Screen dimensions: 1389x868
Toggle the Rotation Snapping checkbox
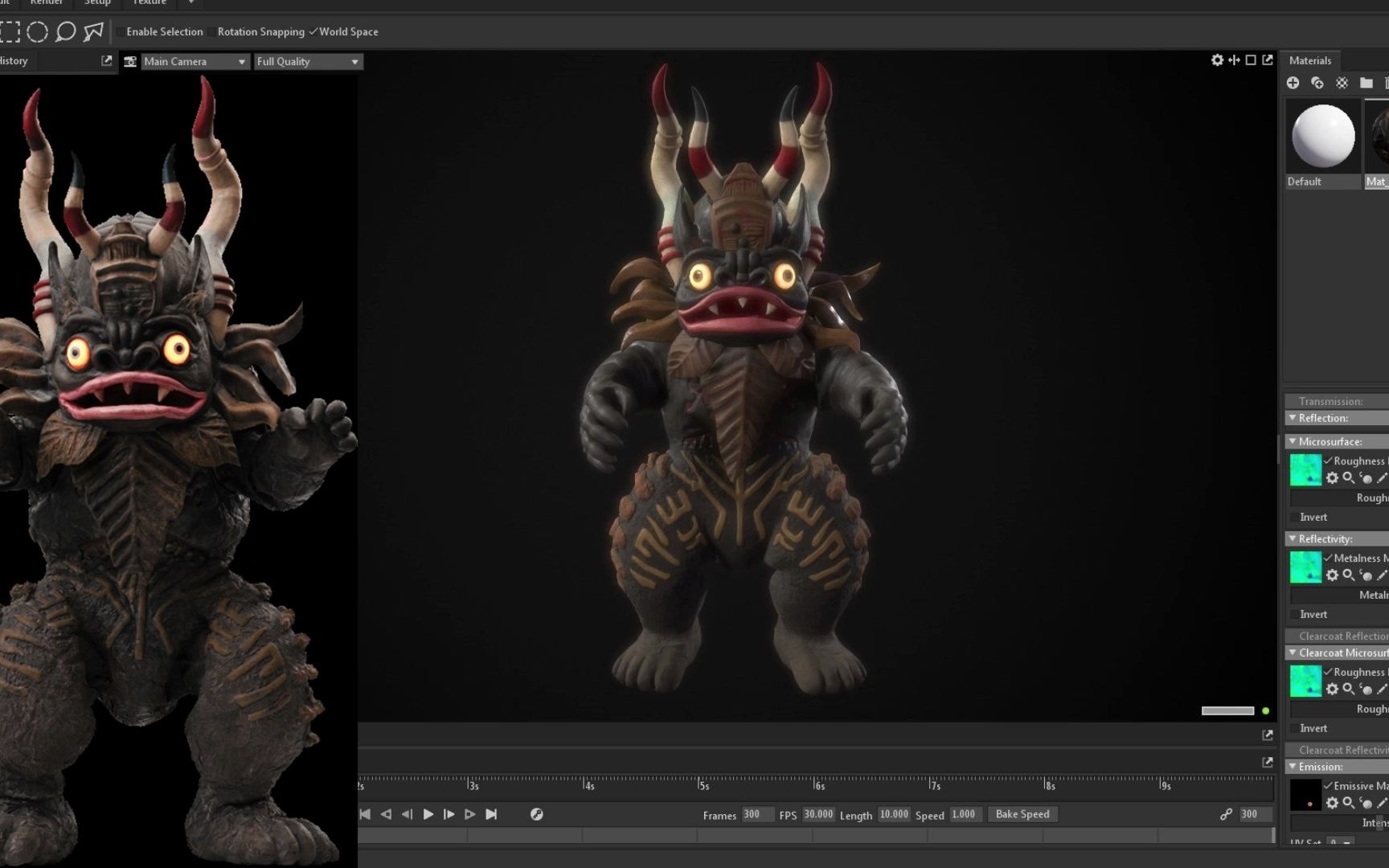coord(211,32)
